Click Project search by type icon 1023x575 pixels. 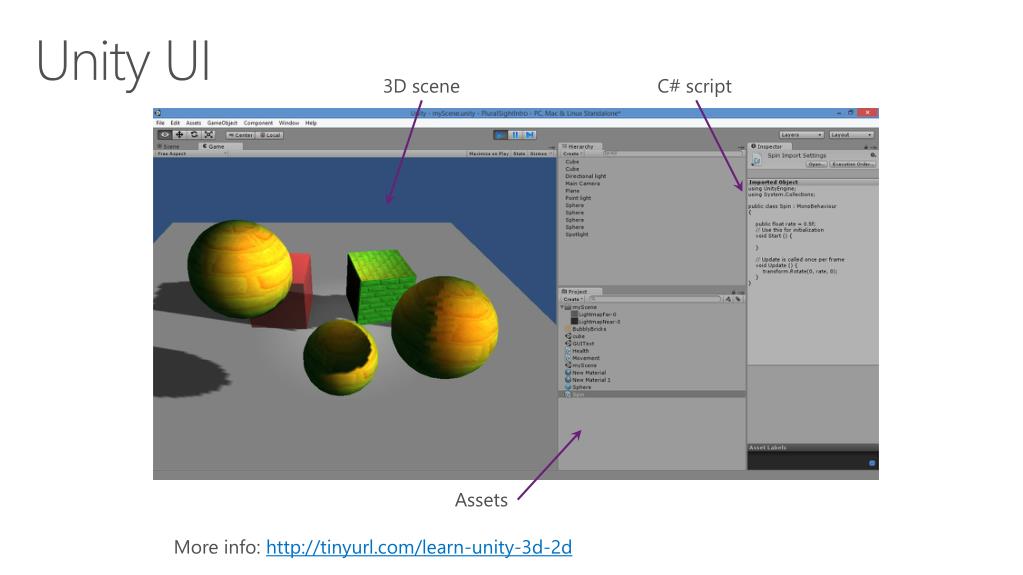pyautogui.click(x=728, y=299)
